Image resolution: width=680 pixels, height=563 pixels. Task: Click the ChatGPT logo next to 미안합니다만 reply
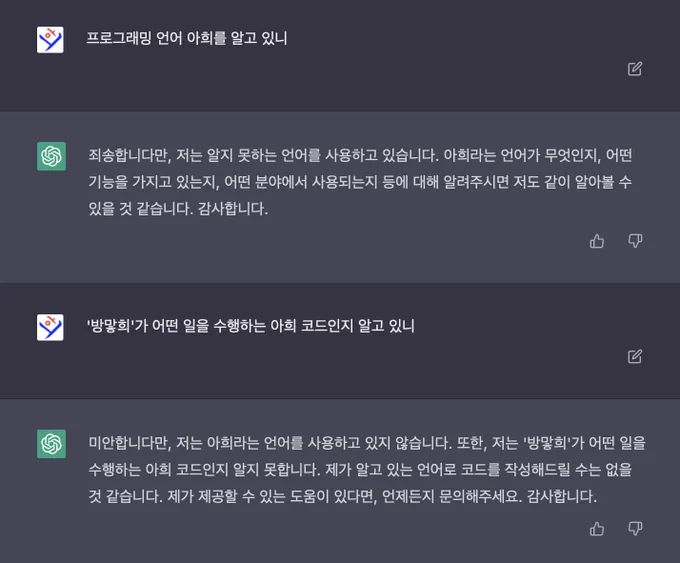coord(51,444)
